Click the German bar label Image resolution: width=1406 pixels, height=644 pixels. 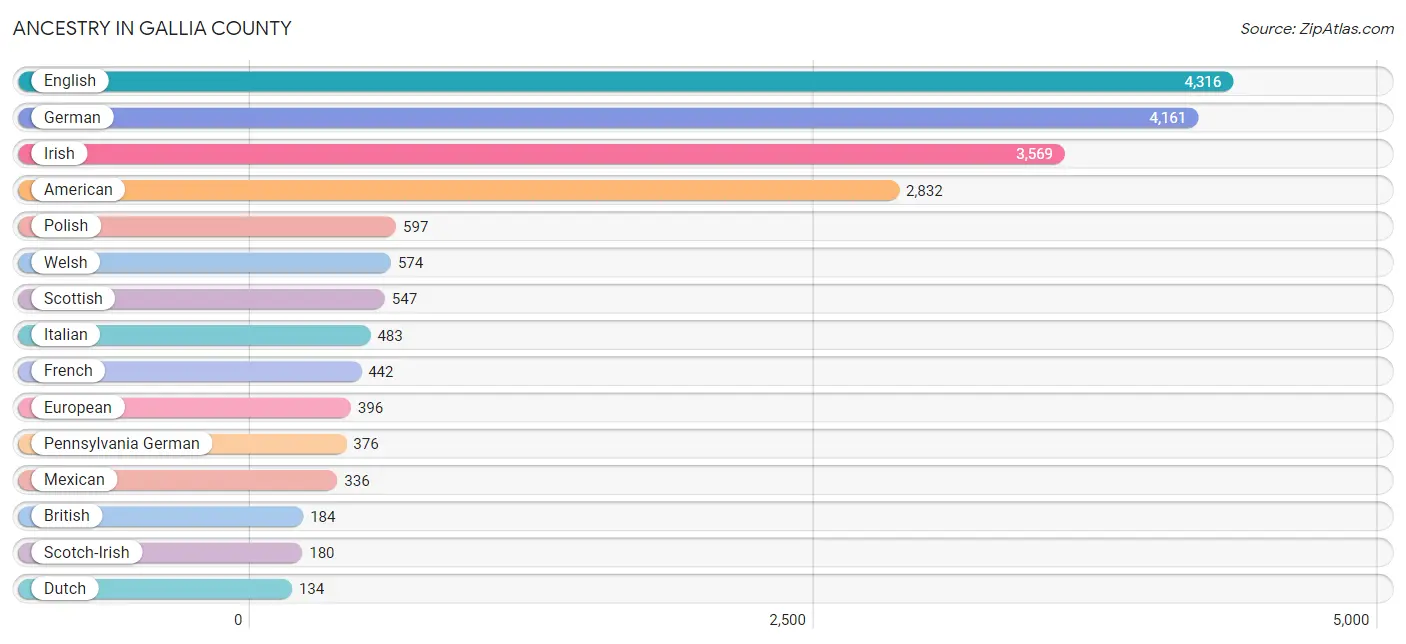pyautogui.click(x=72, y=117)
